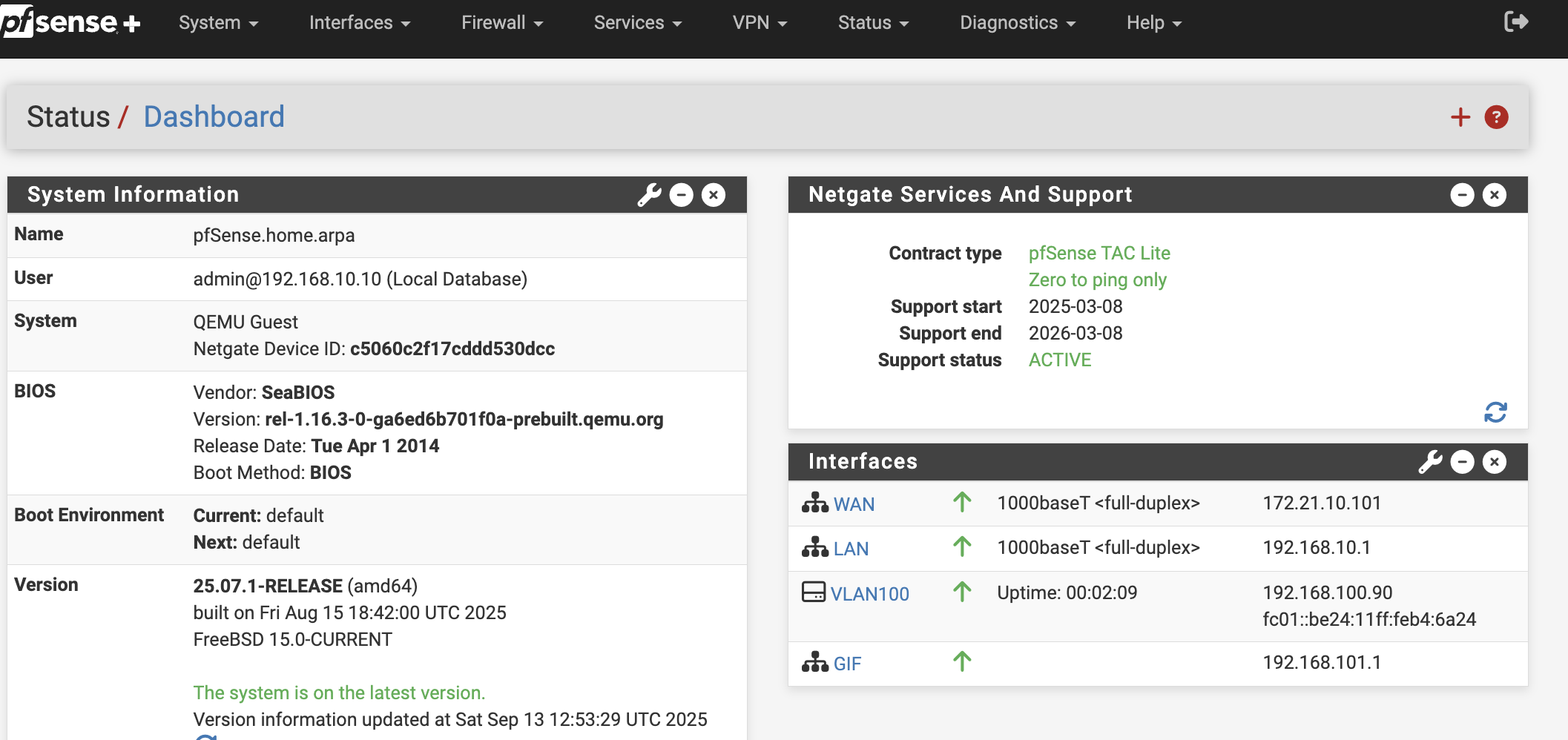Click the logout icon in navbar
1568x740 pixels.
[x=1516, y=22]
